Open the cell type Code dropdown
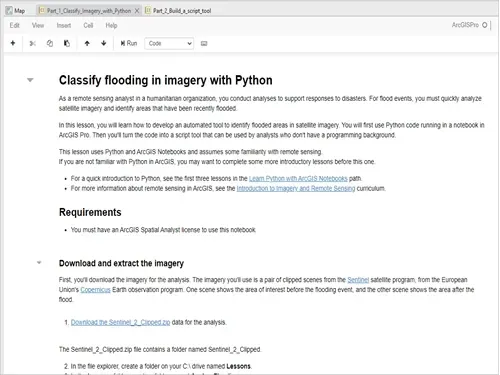The height and width of the screenshot is (375, 500). click(169, 44)
